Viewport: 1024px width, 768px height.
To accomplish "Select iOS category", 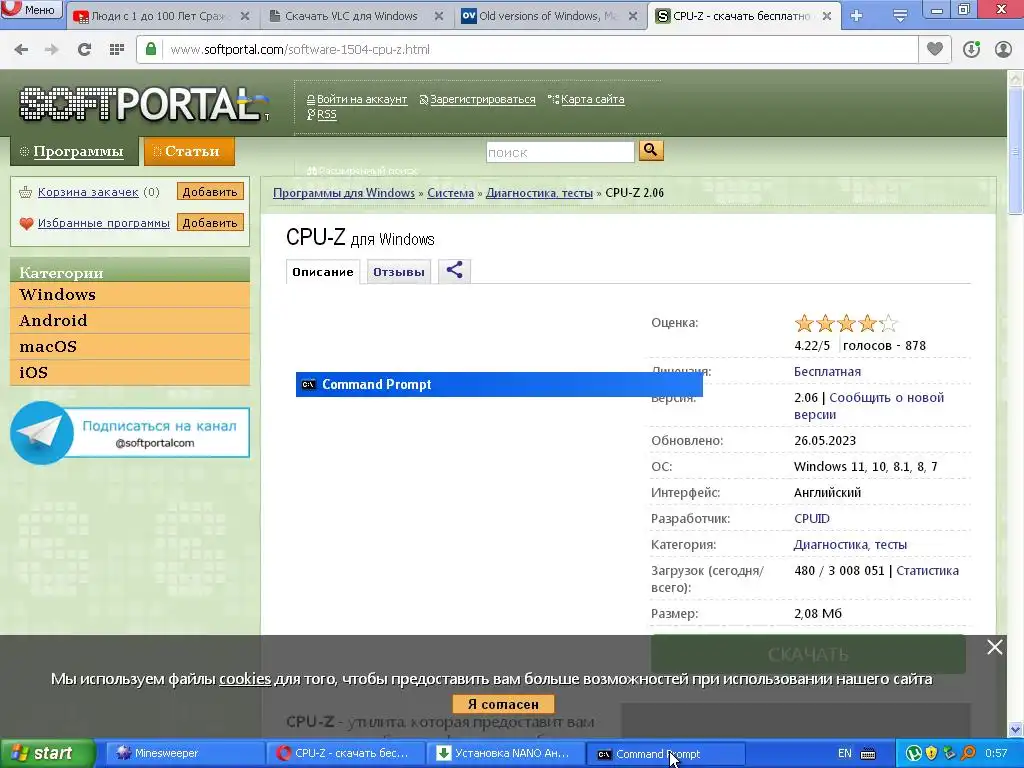I will 130,373.
